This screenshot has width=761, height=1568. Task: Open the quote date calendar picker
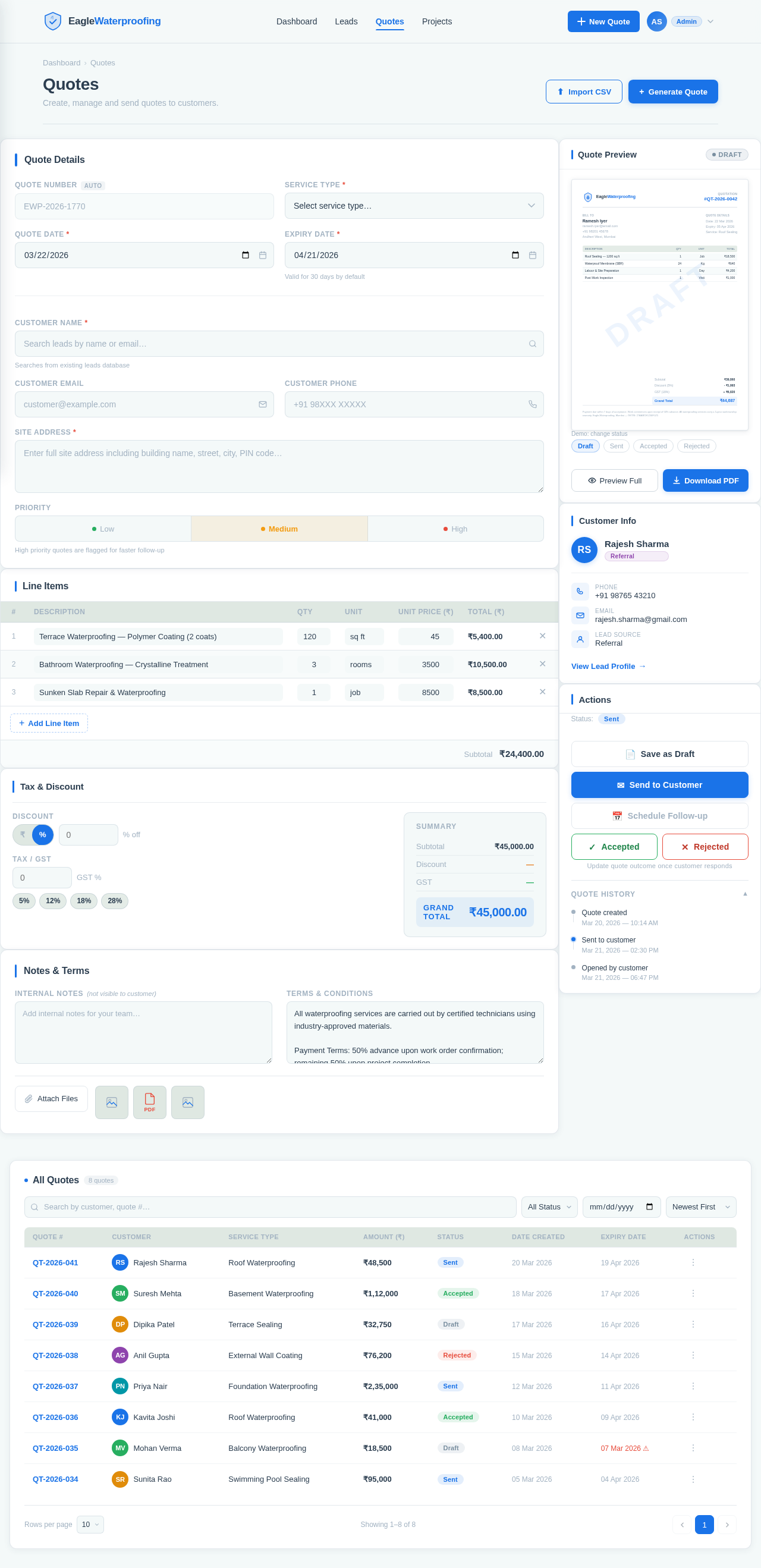point(246,255)
